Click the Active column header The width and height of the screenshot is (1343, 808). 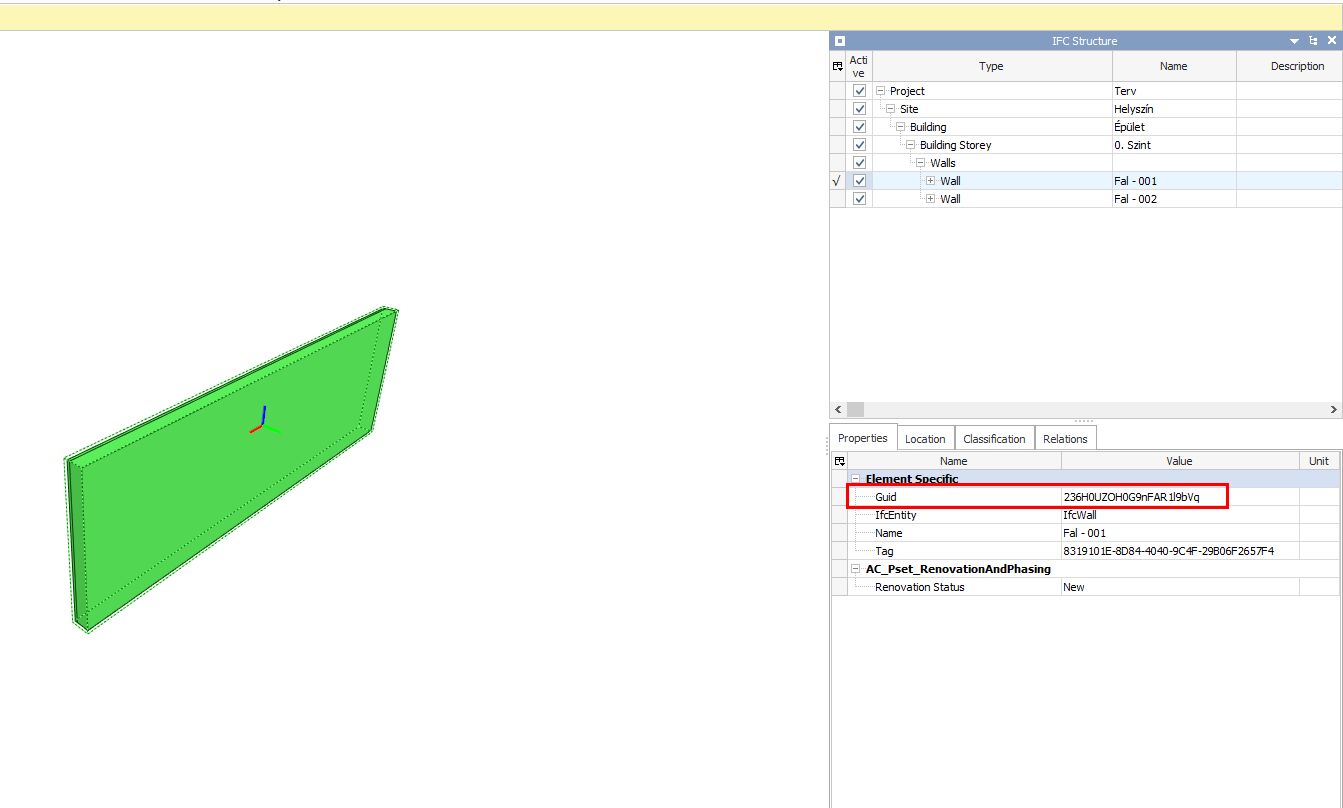(x=859, y=66)
